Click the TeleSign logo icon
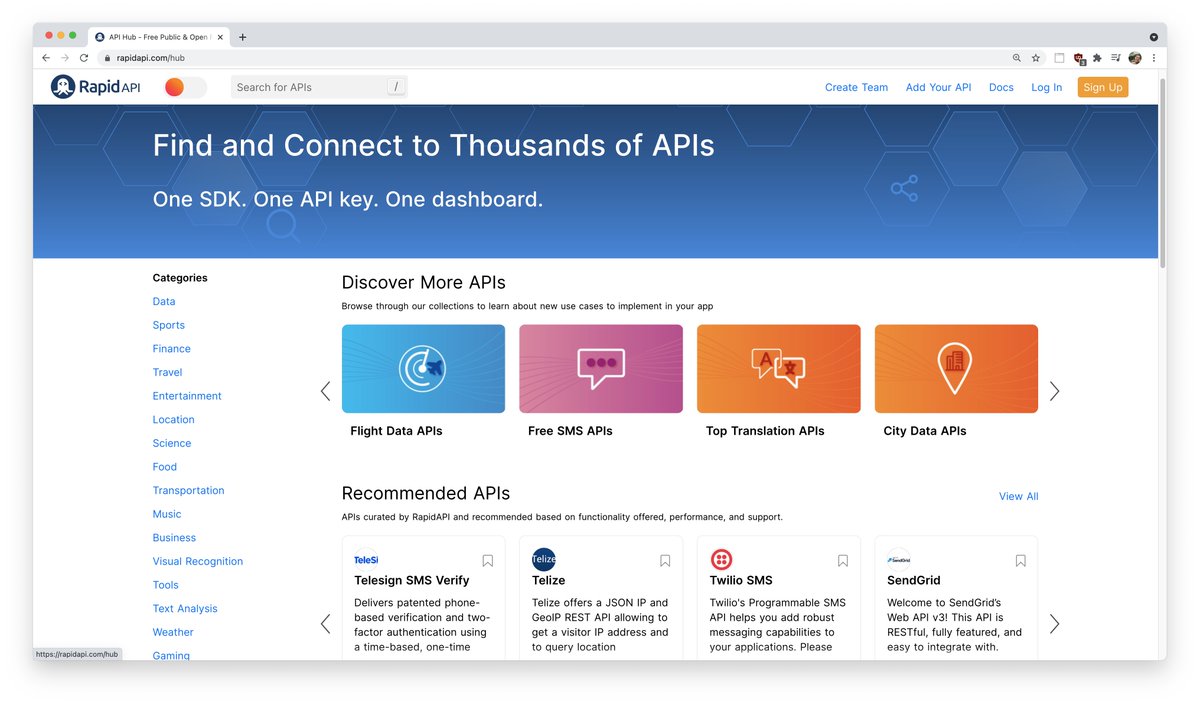 pyautogui.click(x=366, y=560)
